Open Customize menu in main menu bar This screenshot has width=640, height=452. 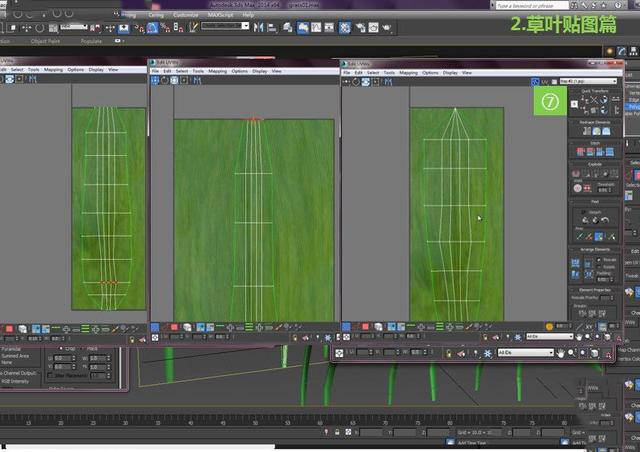(186, 15)
